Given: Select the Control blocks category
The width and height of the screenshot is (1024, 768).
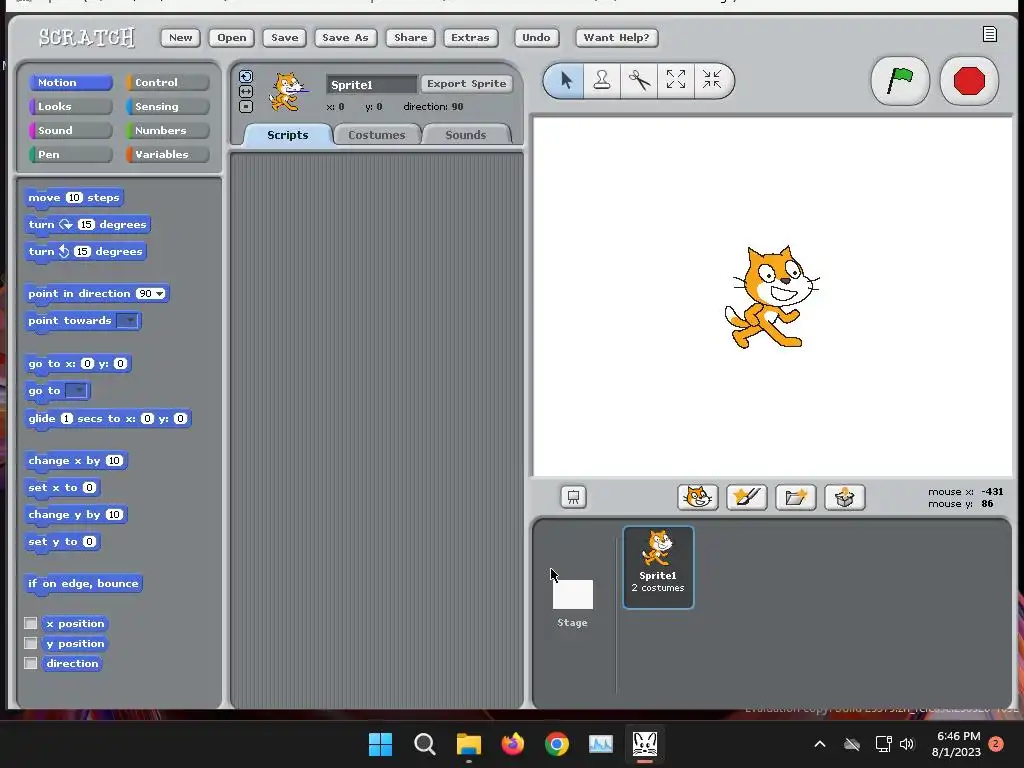Looking at the screenshot, I should 167,82.
